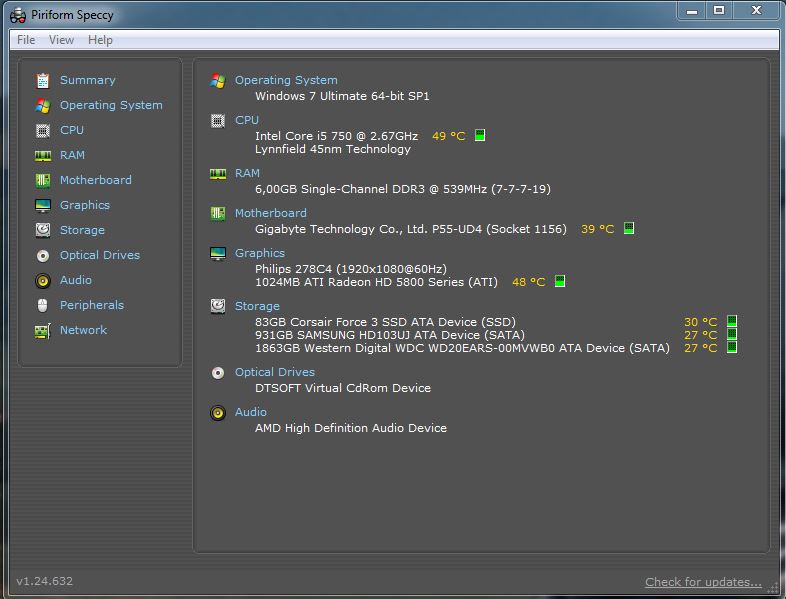Click the Storage heading link in main panel
The image size is (786, 599).
[x=257, y=306]
